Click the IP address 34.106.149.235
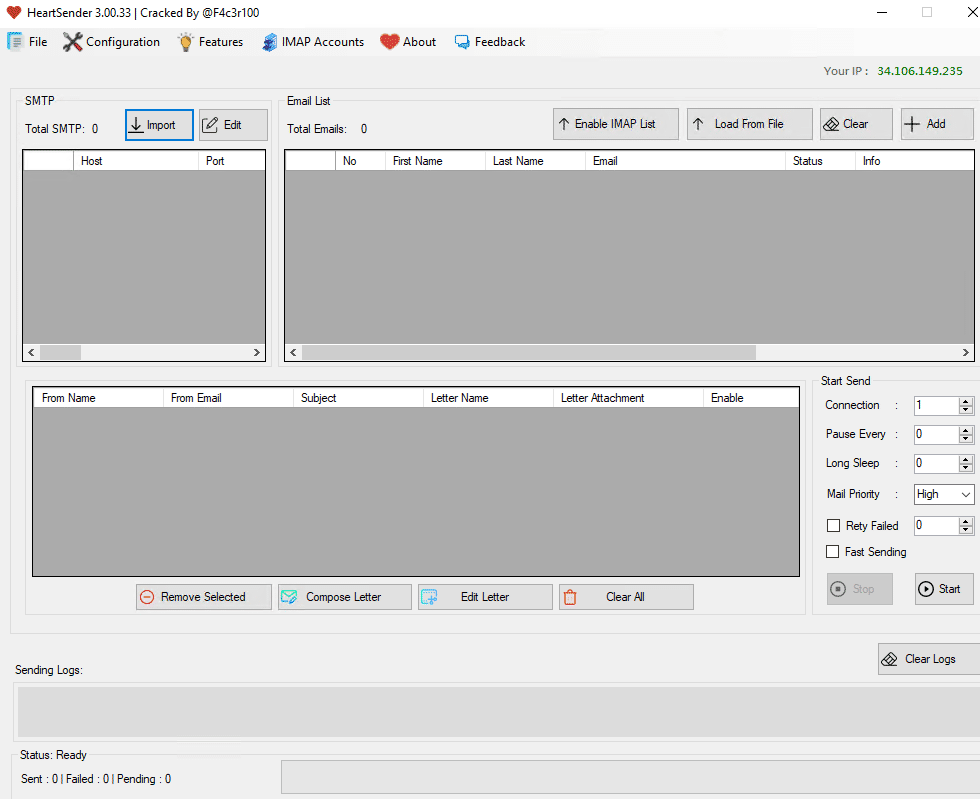 [919, 71]
